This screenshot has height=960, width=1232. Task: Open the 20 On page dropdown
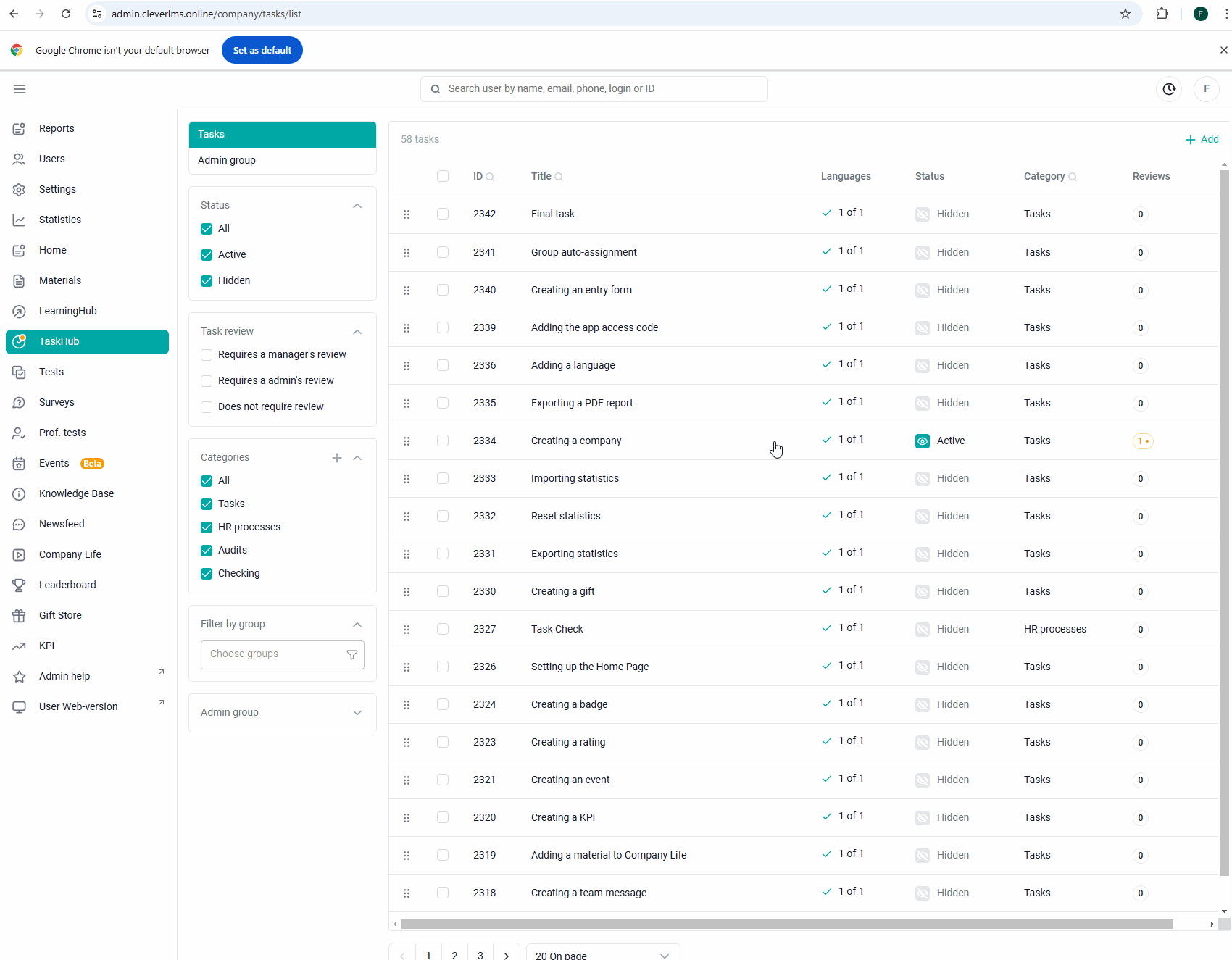(603, 955)
